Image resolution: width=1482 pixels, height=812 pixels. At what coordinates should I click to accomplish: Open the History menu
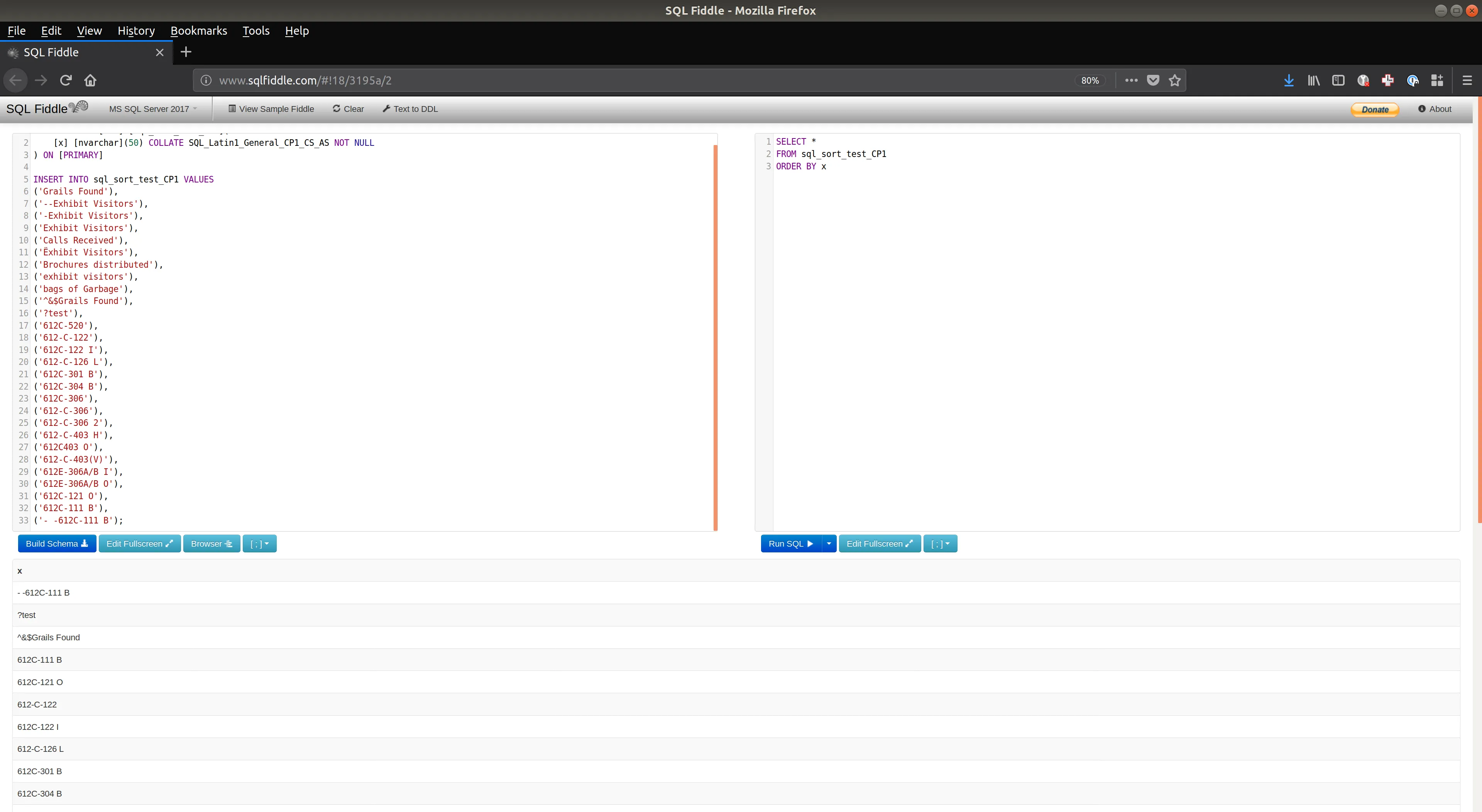(136, 31)
